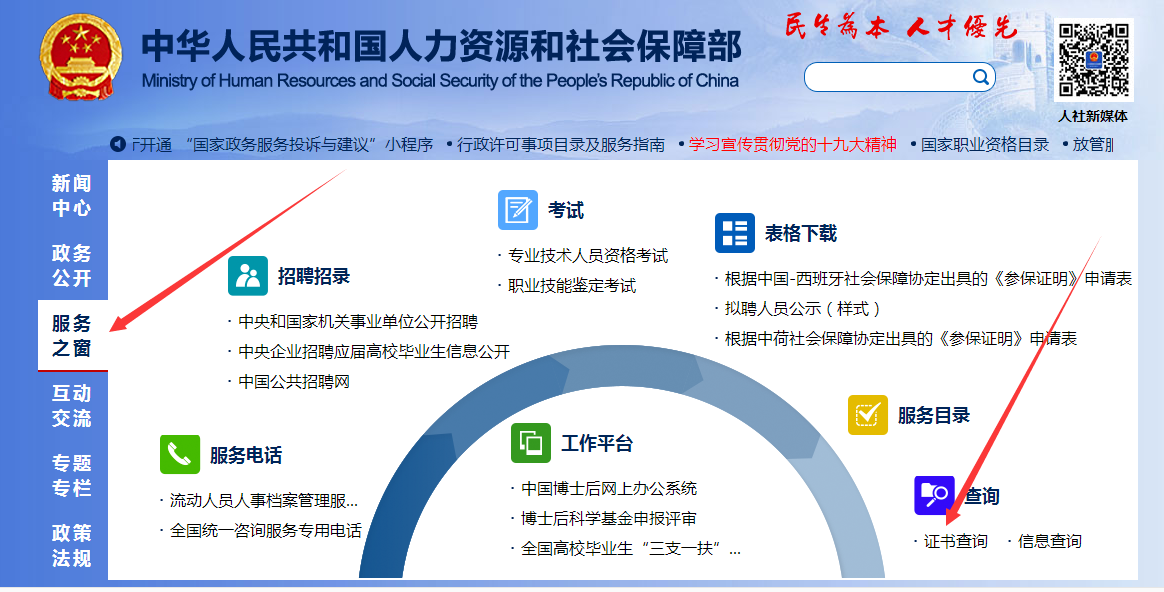Click the 服务目录 yellow checkmark icon

867,415
